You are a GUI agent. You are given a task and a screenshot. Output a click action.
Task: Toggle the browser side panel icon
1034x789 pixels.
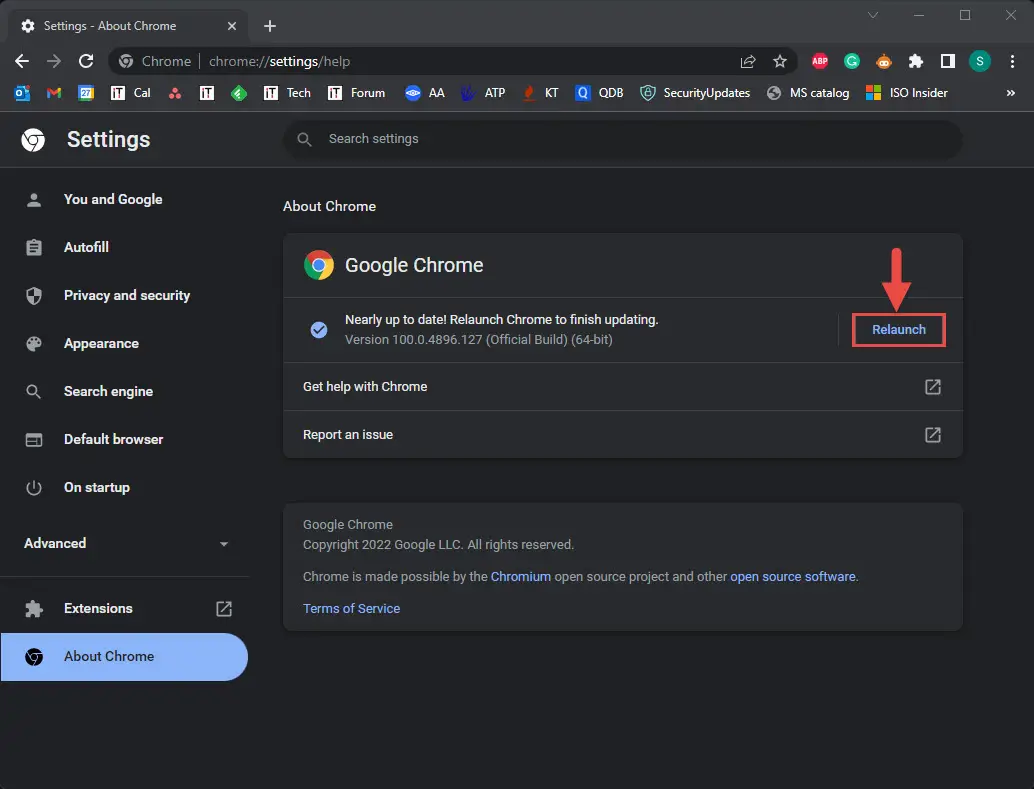point(948,61)
